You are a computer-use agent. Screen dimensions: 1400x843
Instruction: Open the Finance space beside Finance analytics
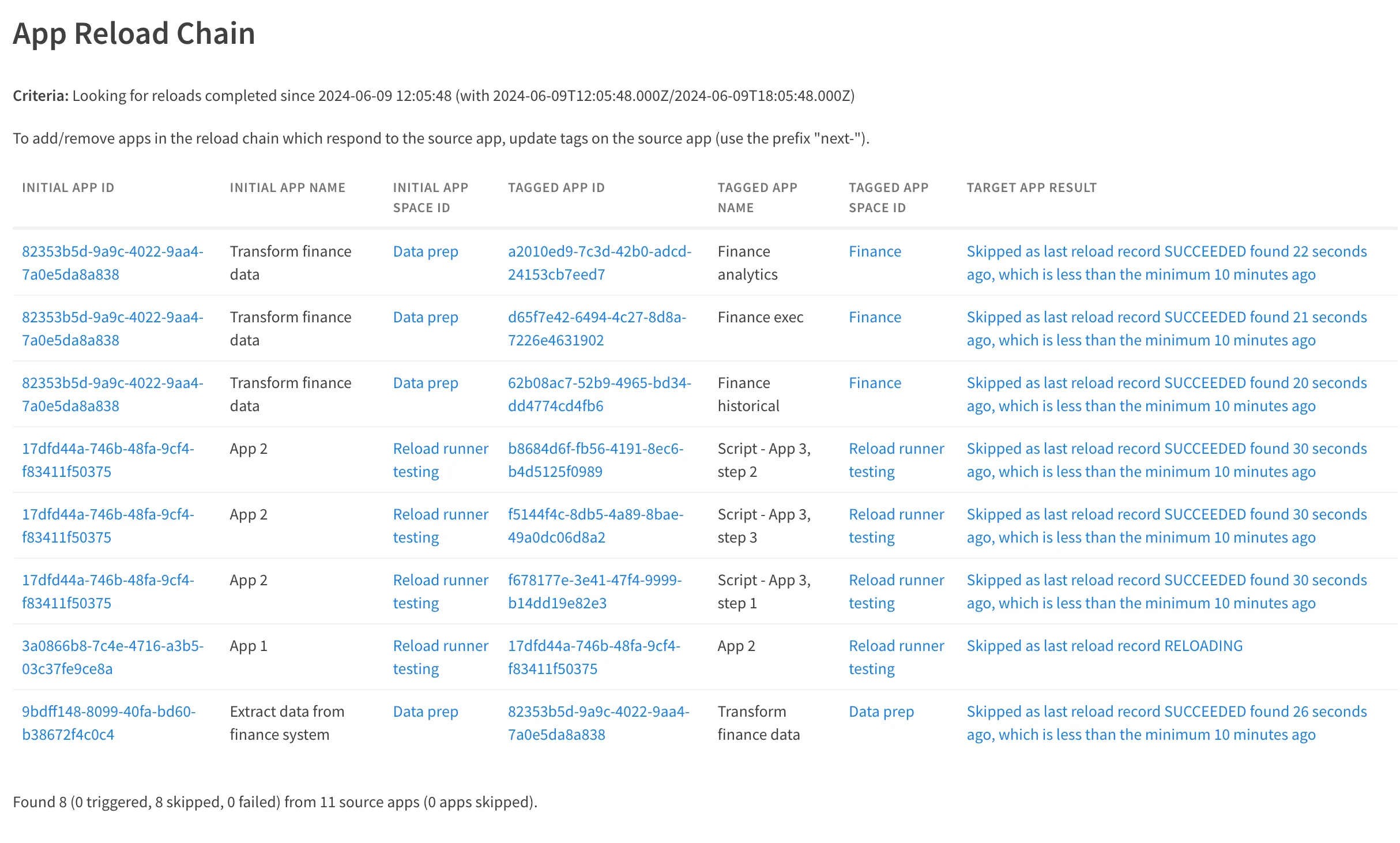[x=874, y=251]
